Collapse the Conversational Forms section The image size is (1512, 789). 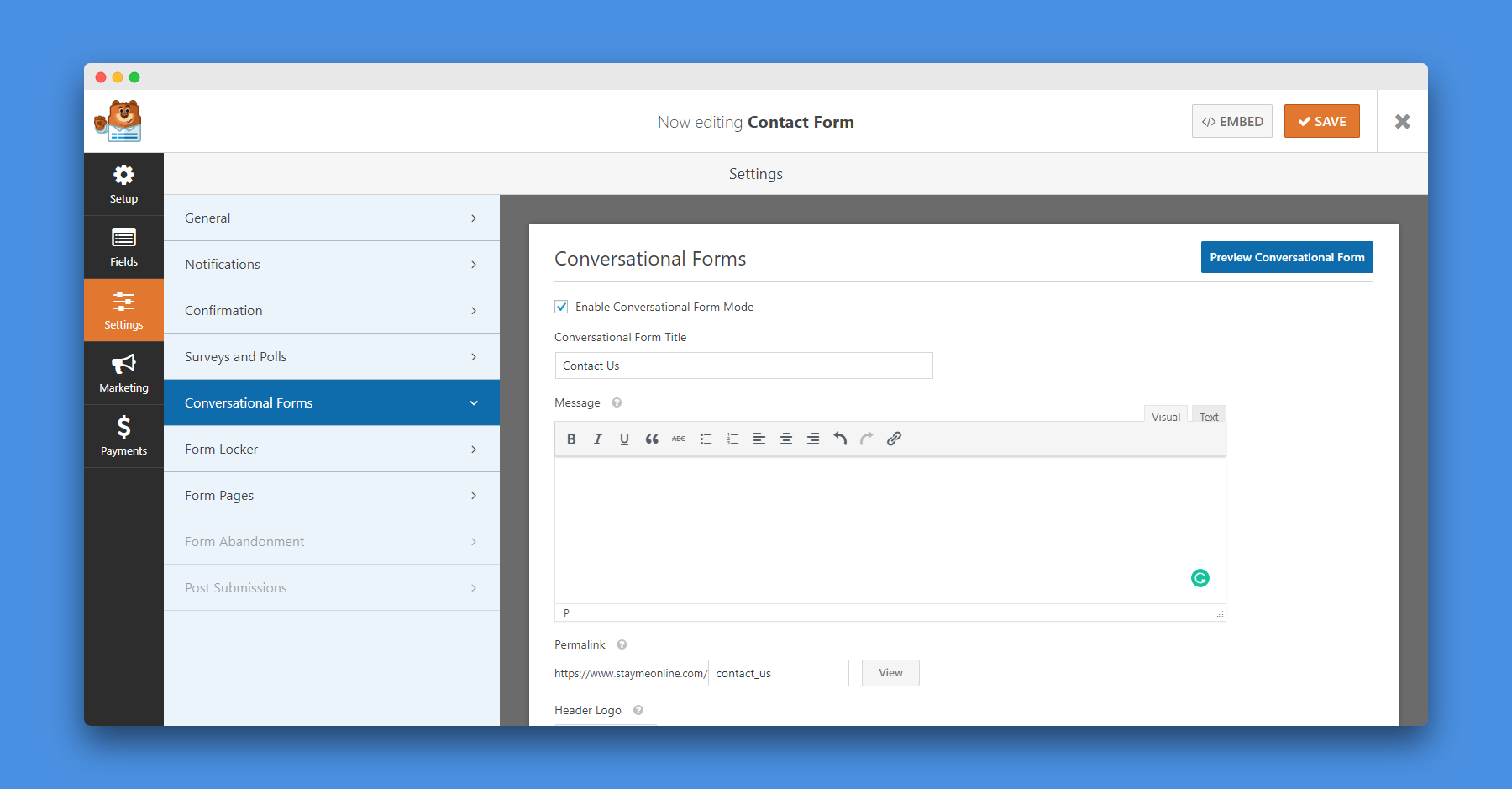coord(332,402)
